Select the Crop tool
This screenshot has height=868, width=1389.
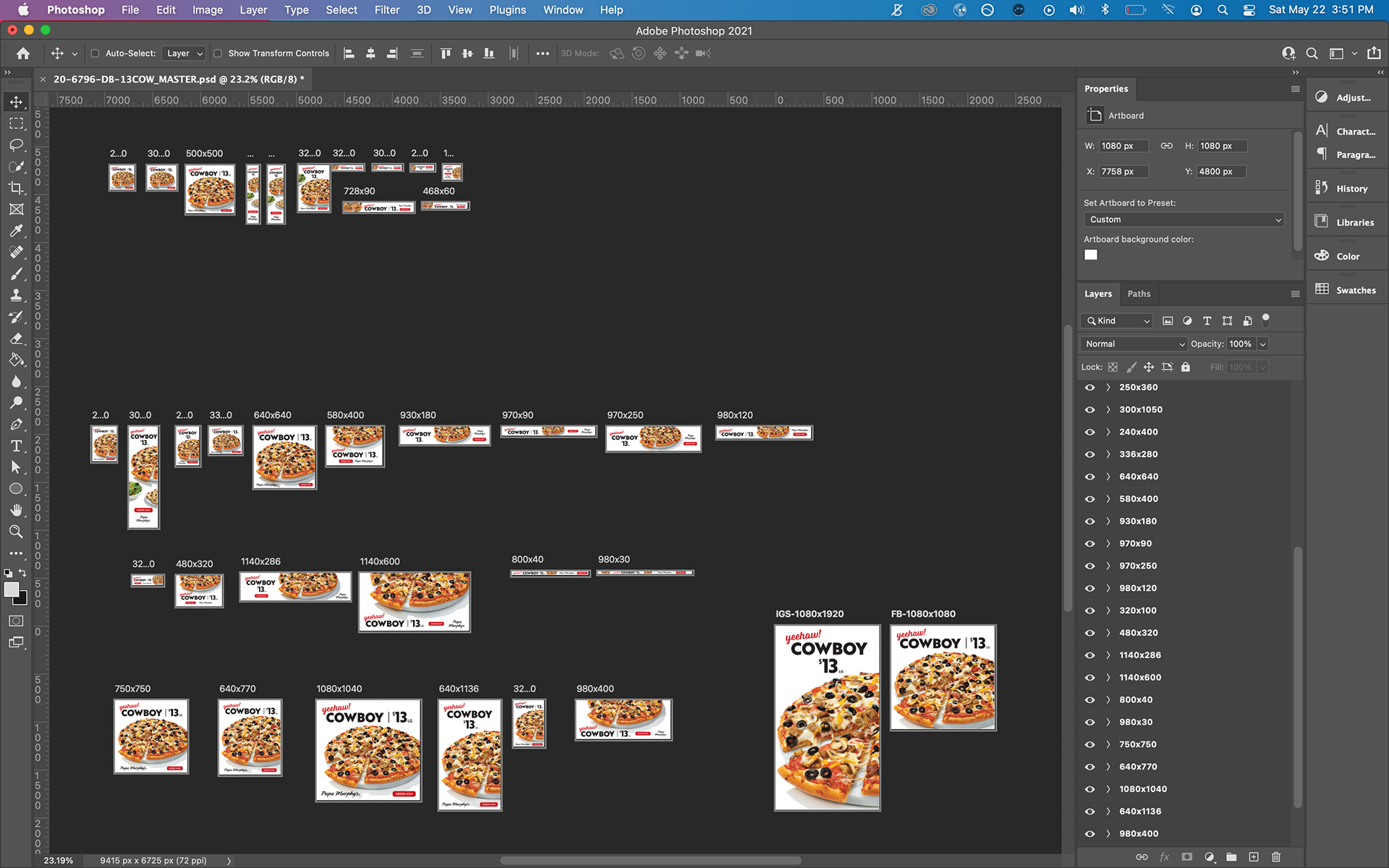tap(16, 188)
